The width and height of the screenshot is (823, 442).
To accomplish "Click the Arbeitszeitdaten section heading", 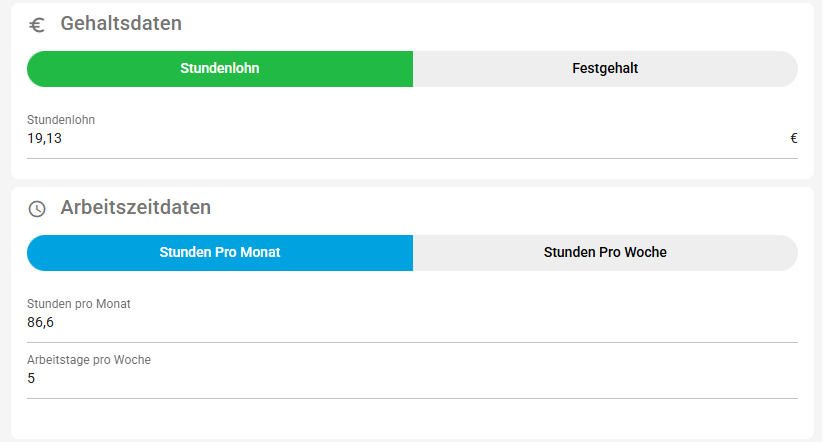I will (136, 207).
